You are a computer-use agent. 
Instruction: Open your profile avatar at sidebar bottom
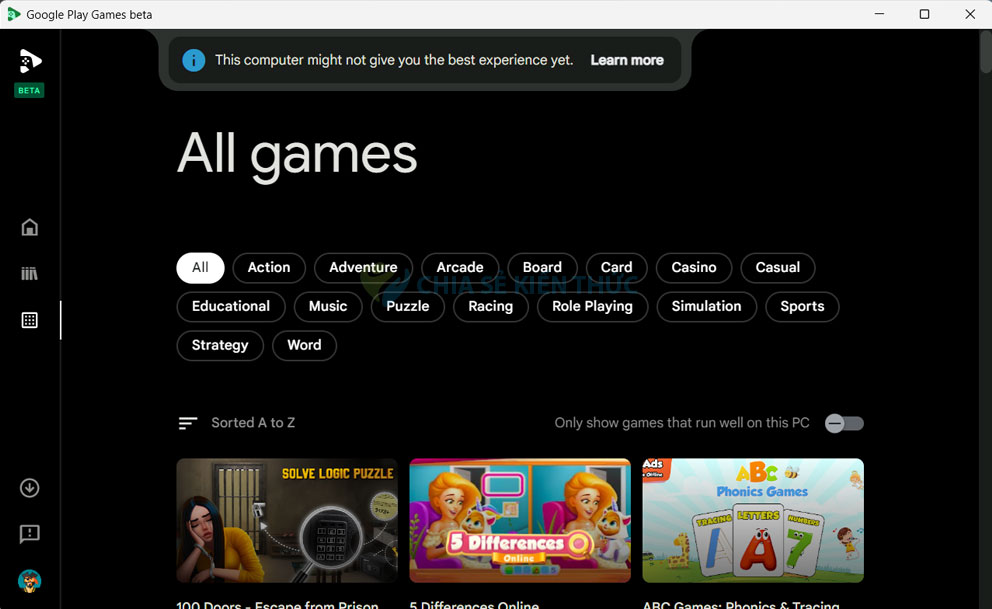[x=29, y=581]
